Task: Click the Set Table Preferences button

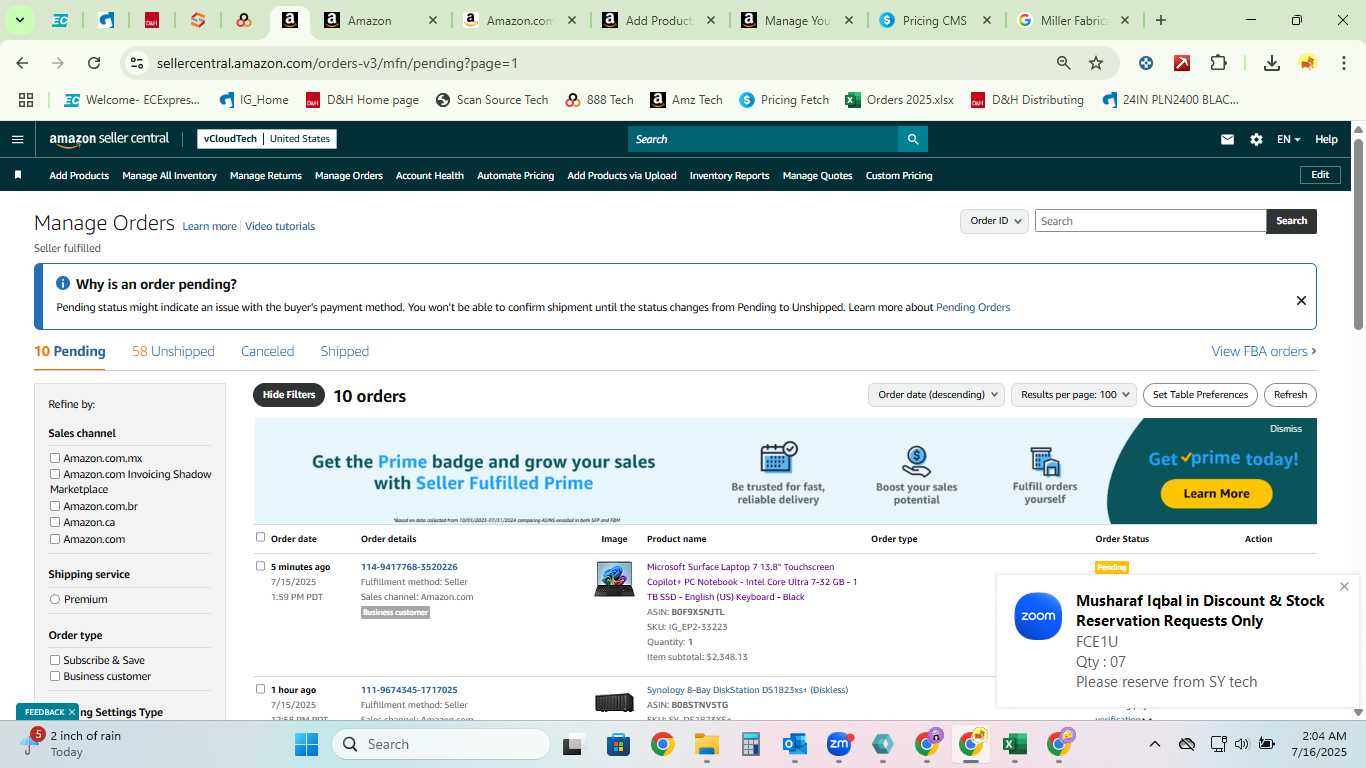Action: click(1200, 395)
